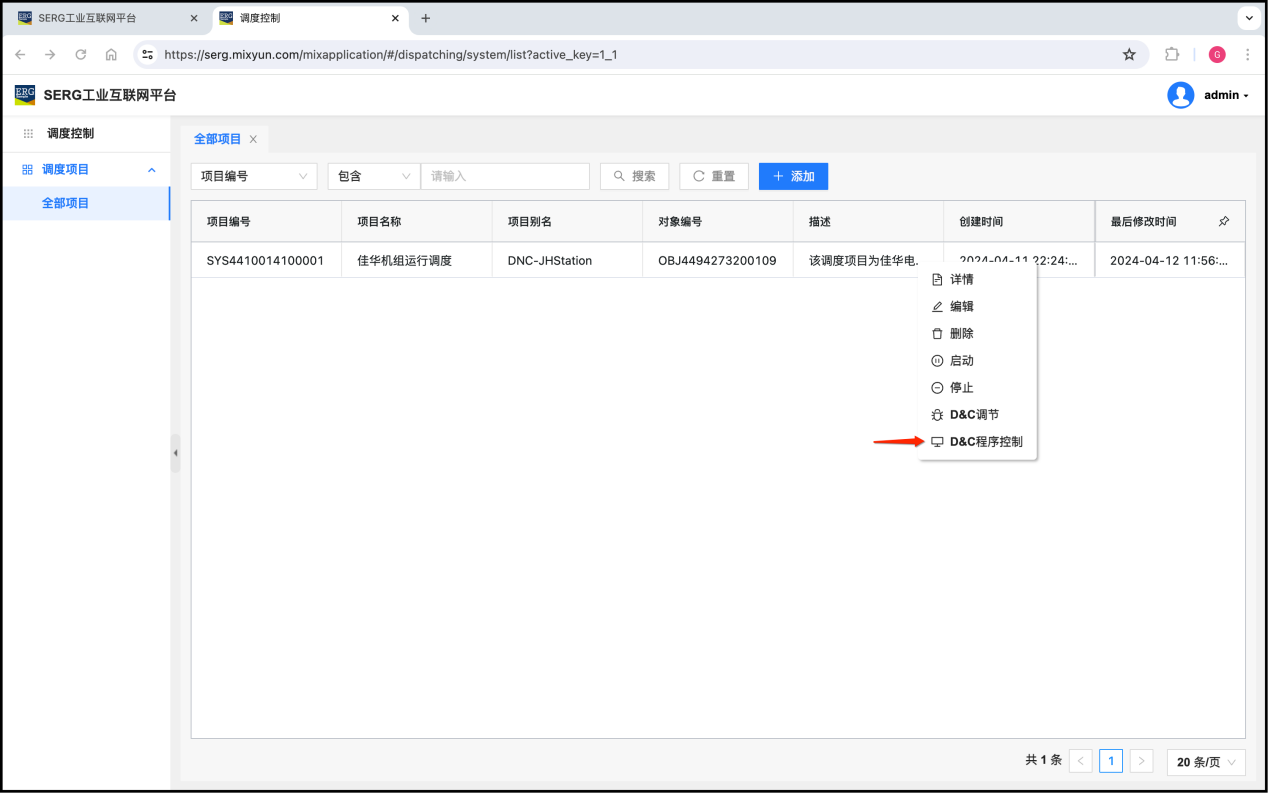Select D&C程序控制 from context menu

click(985, 442)
